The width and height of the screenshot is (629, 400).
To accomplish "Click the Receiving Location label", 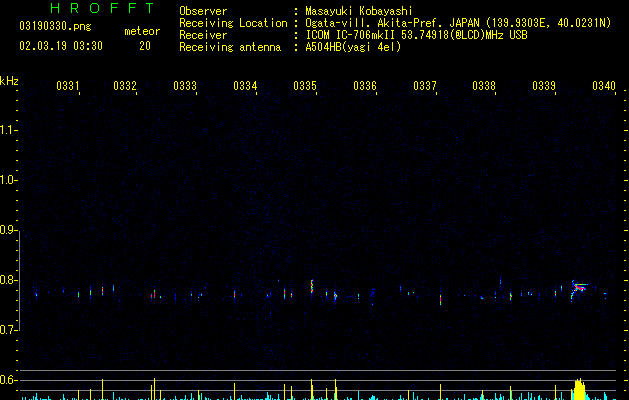I will [233, 23].
